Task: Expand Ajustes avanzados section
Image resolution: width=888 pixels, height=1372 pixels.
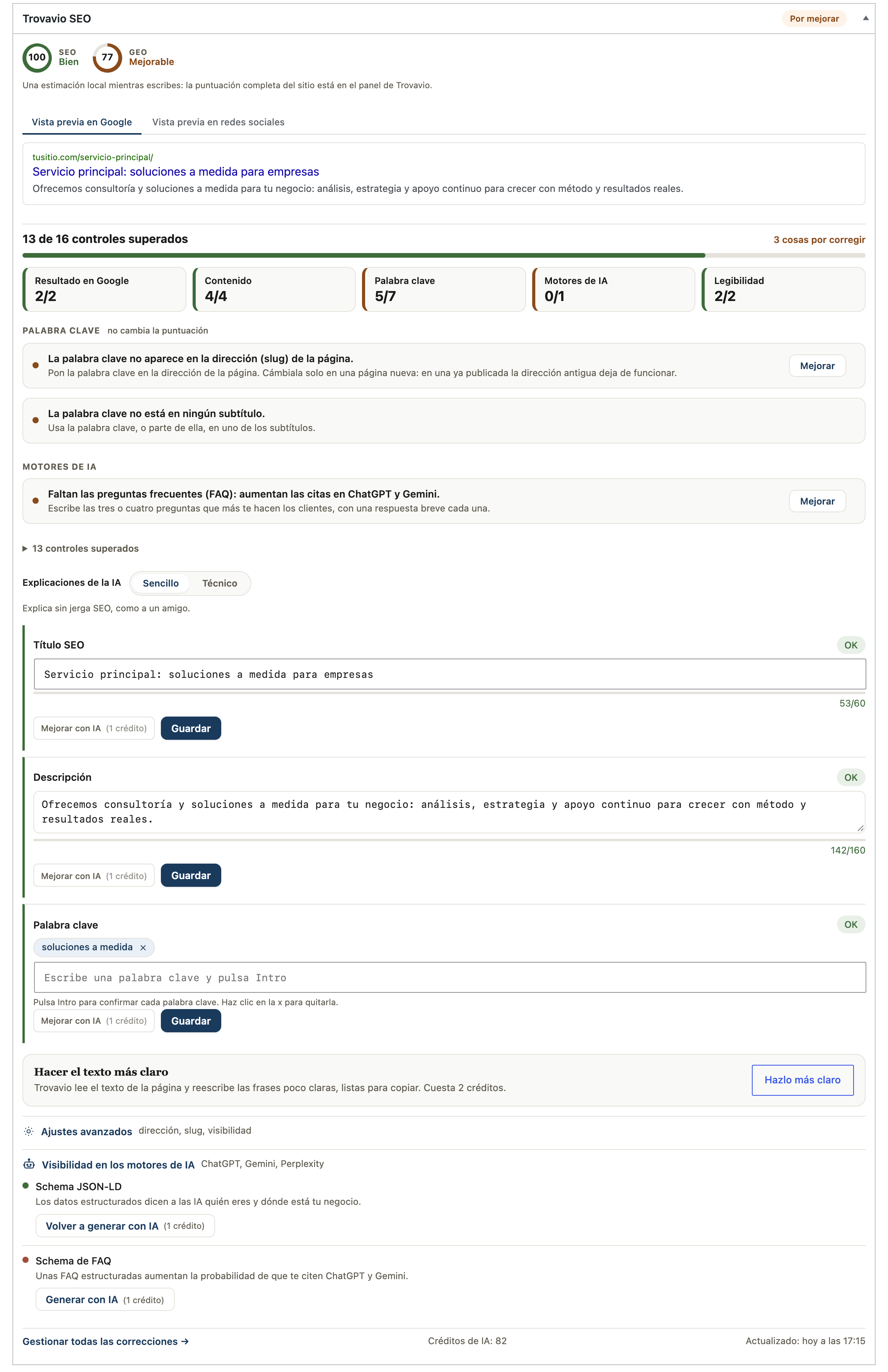Action: 86,1131
